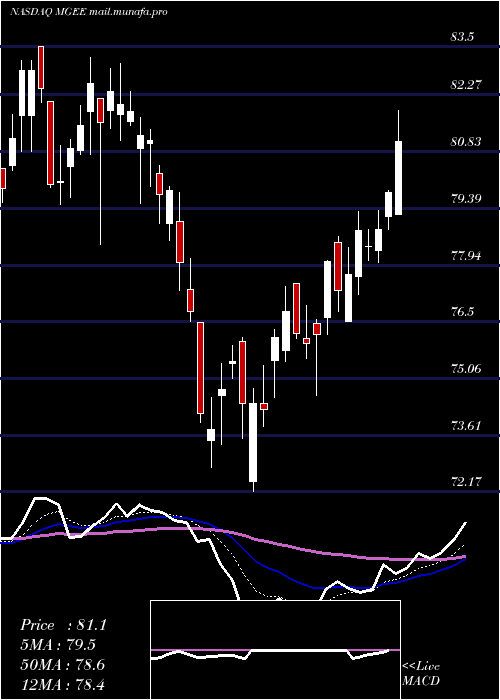This screenshot has height=700, width=500.
Task: Click the 50MA : 78.6 readout
Action: tap(63, 665)
